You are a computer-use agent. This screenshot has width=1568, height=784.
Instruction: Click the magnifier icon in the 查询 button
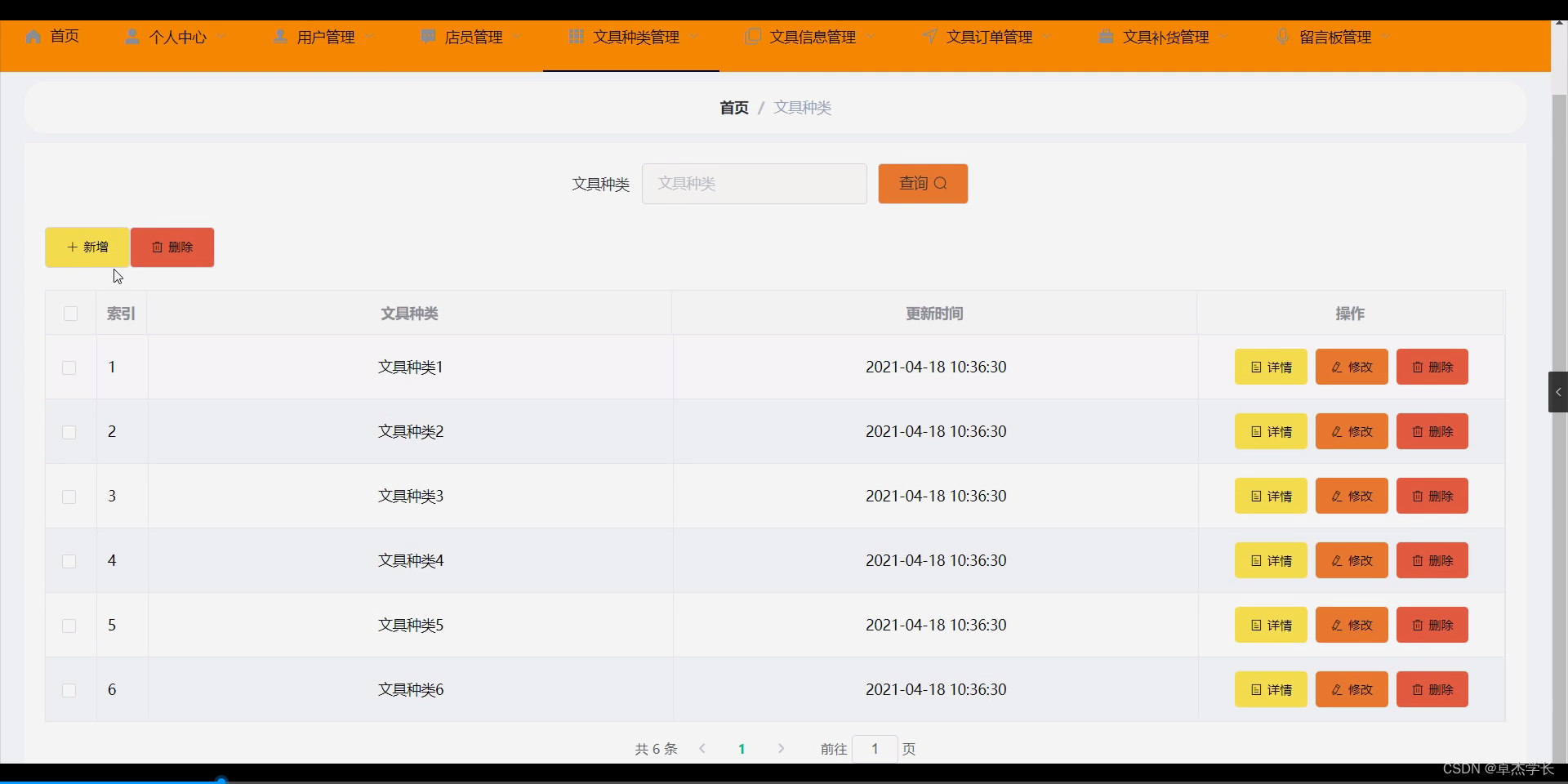[x=941, y=183]
